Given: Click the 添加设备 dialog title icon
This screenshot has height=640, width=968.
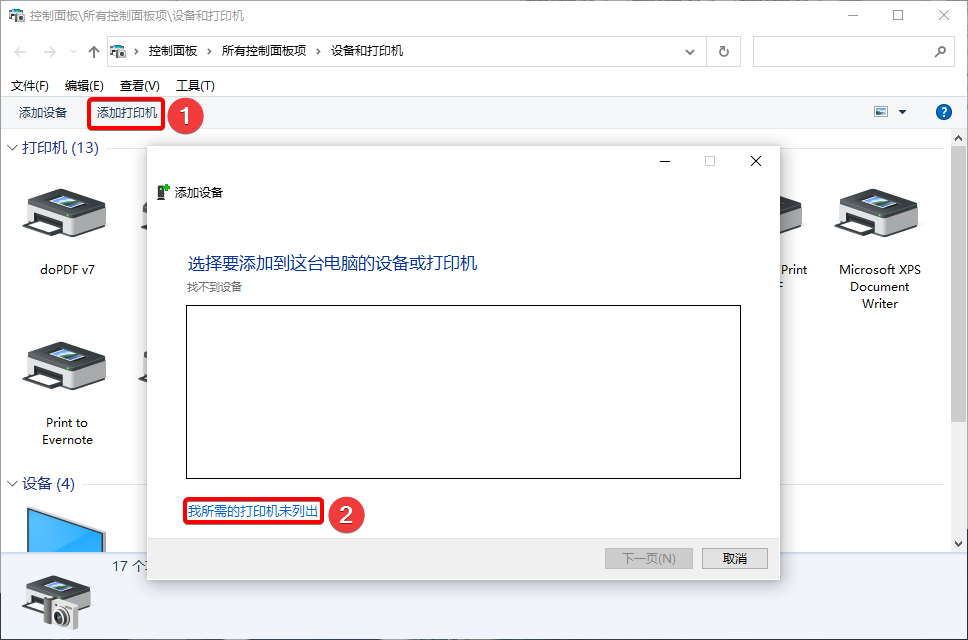Looking at the screenshot, I should (x=163, y=192).
